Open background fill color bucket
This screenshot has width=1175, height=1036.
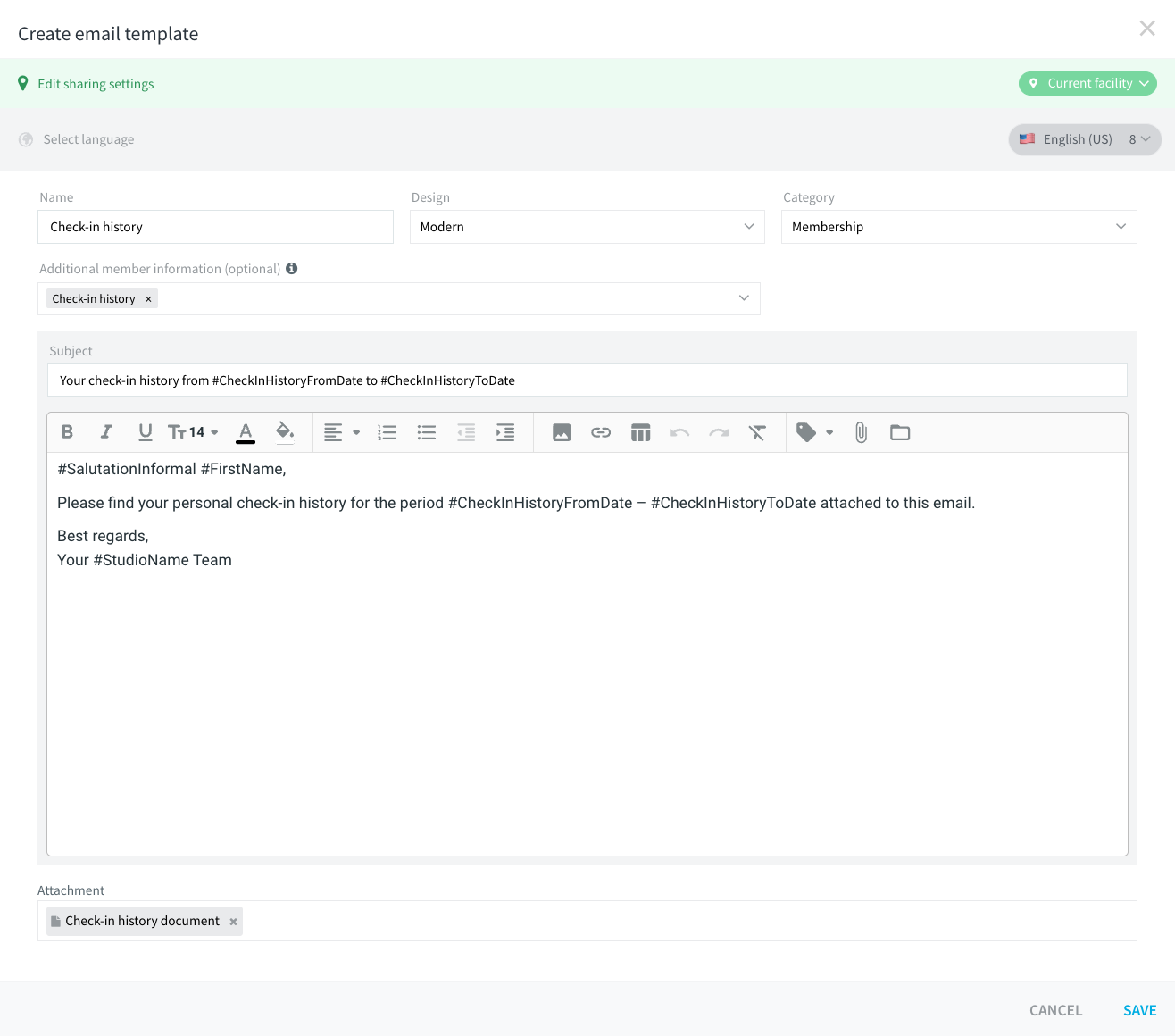point(285,432)
